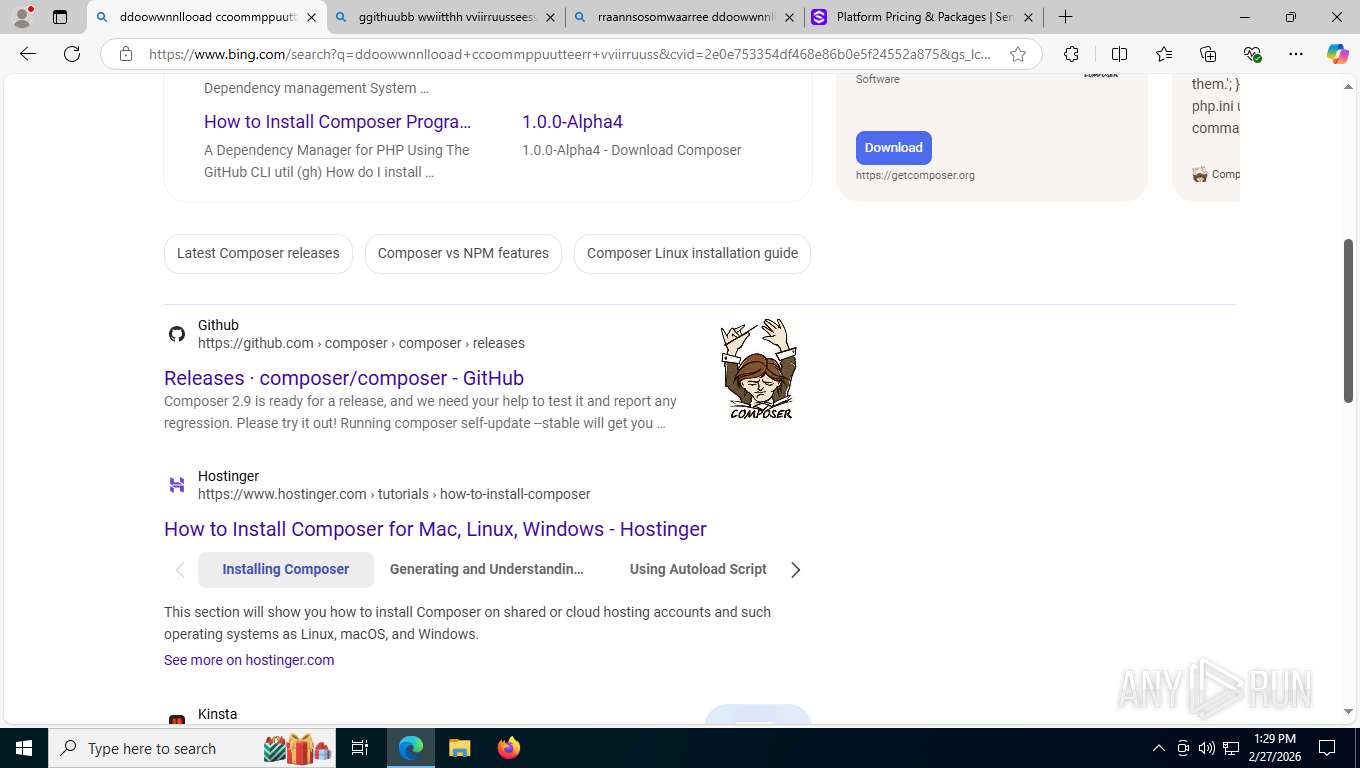Screen dimensions: 1360x768
Task: Show hidden system tray icons
Action: coord(1159,748)
